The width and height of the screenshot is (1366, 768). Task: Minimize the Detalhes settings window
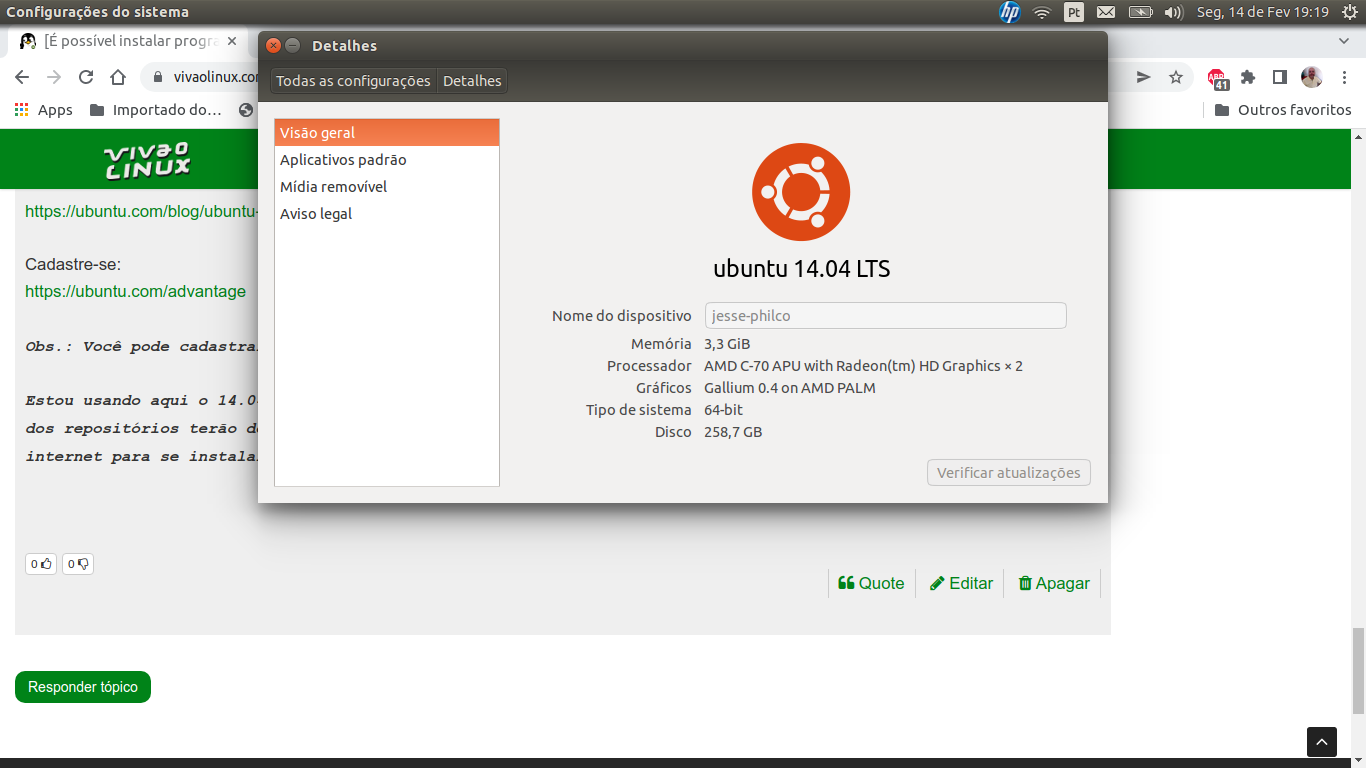point(293,46)
